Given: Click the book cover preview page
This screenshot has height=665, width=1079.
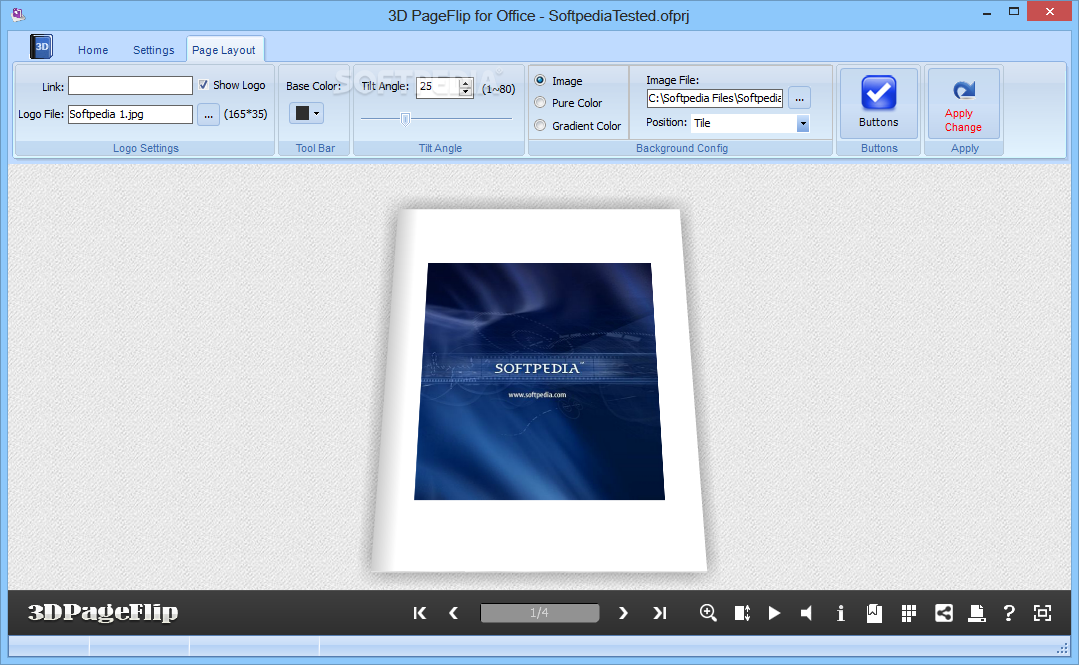Looking at the screenshot, I should point(540,390).
